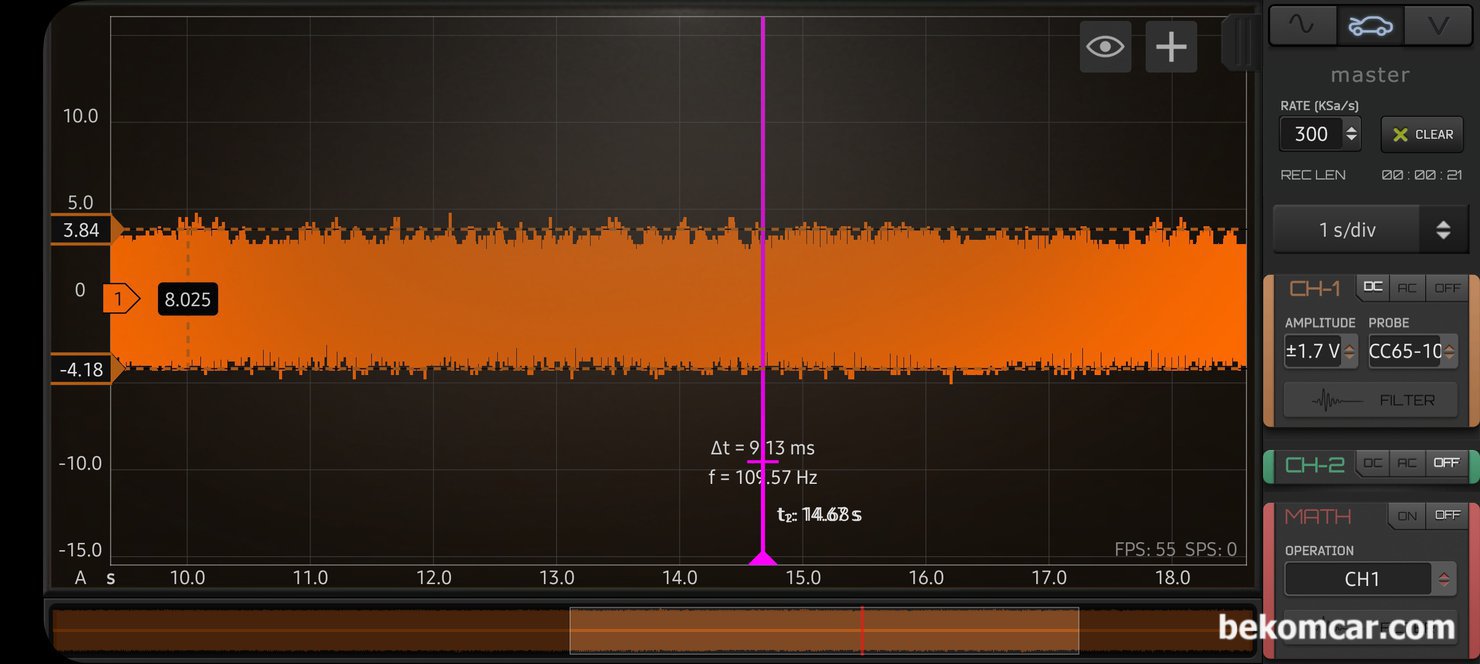Viewport: 1480px width, 664px height.
Task: Toggle the eye visibility button on the graph
Action: point(1105,46)
